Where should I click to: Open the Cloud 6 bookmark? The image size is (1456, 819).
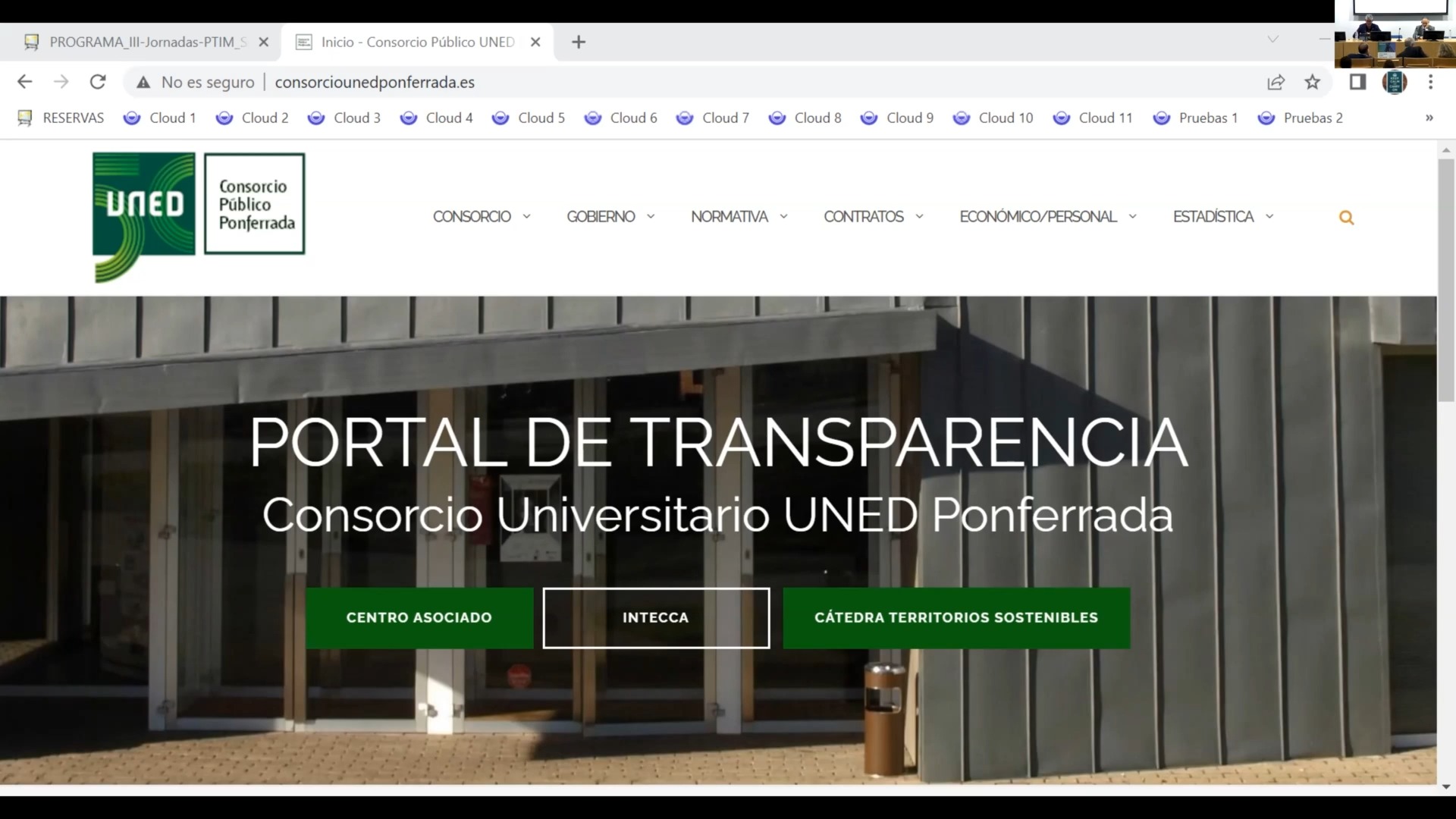click(621, 118)
